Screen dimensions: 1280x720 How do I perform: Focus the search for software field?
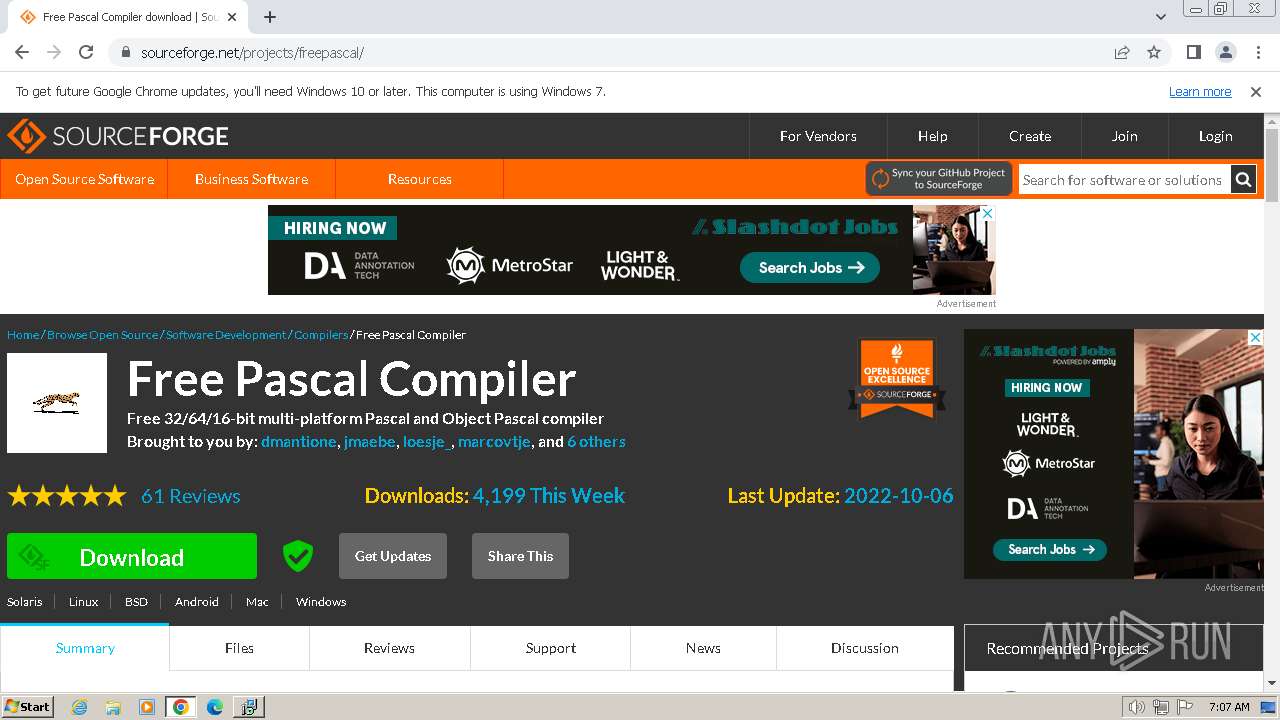1124,180
